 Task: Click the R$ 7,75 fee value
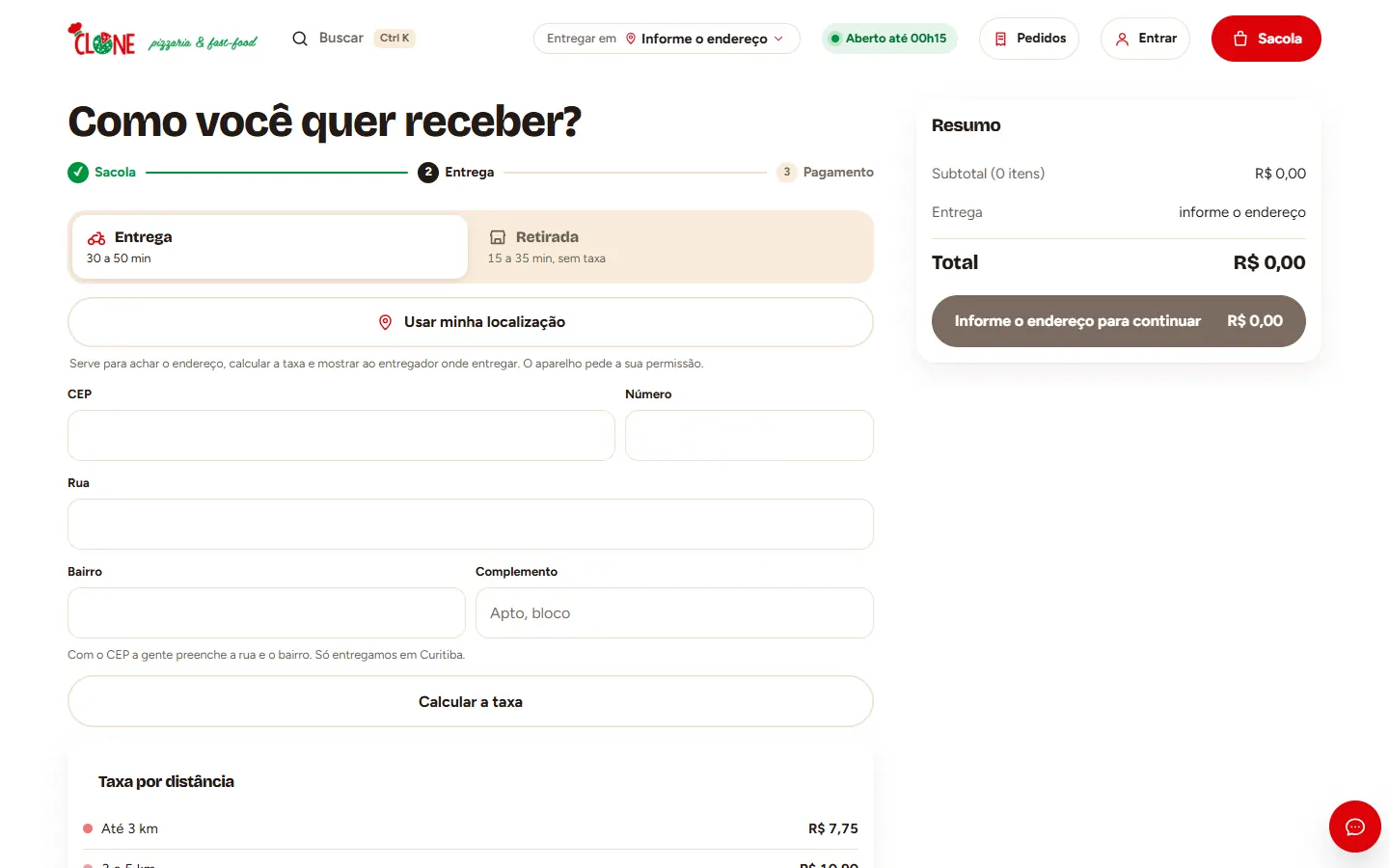coord(833,828)
